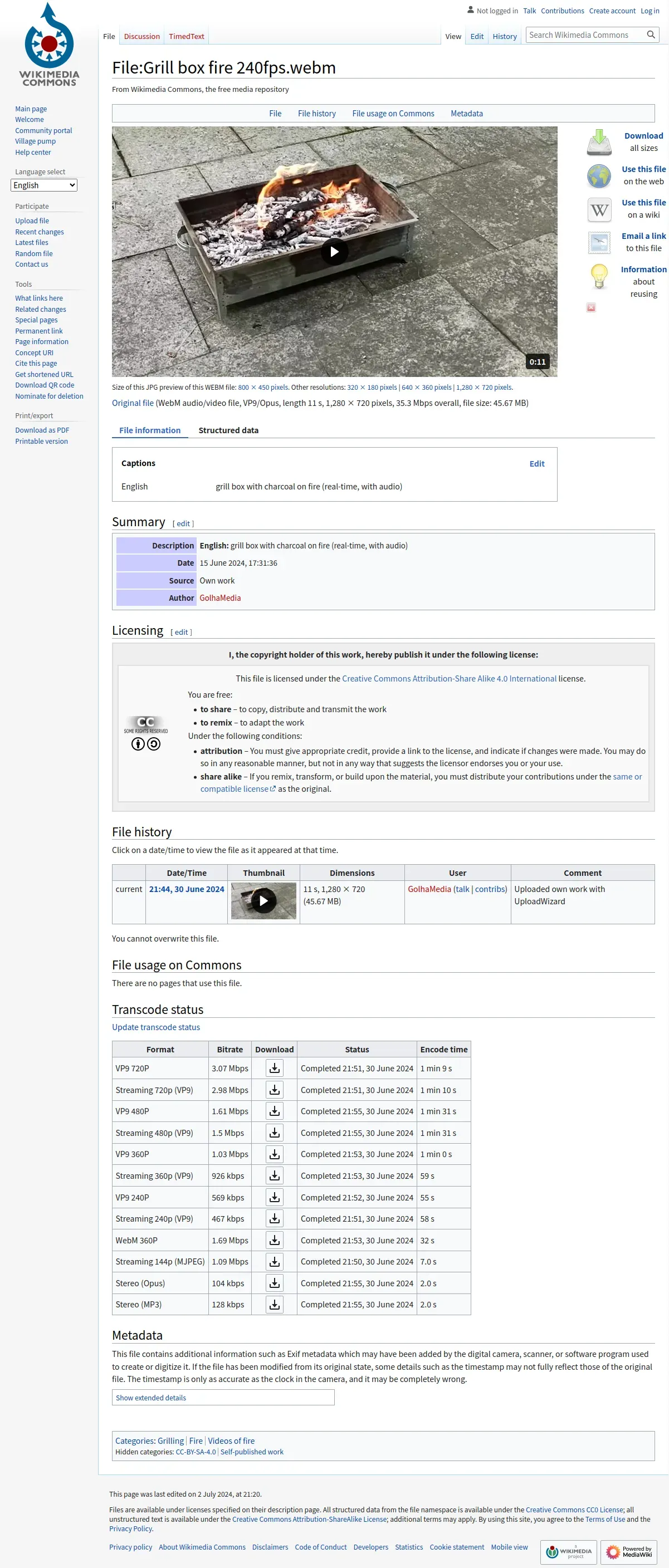Viewport: 669px width, 1568px height.
Task: Click Download as PDF
Action: [x=42, y=430]
